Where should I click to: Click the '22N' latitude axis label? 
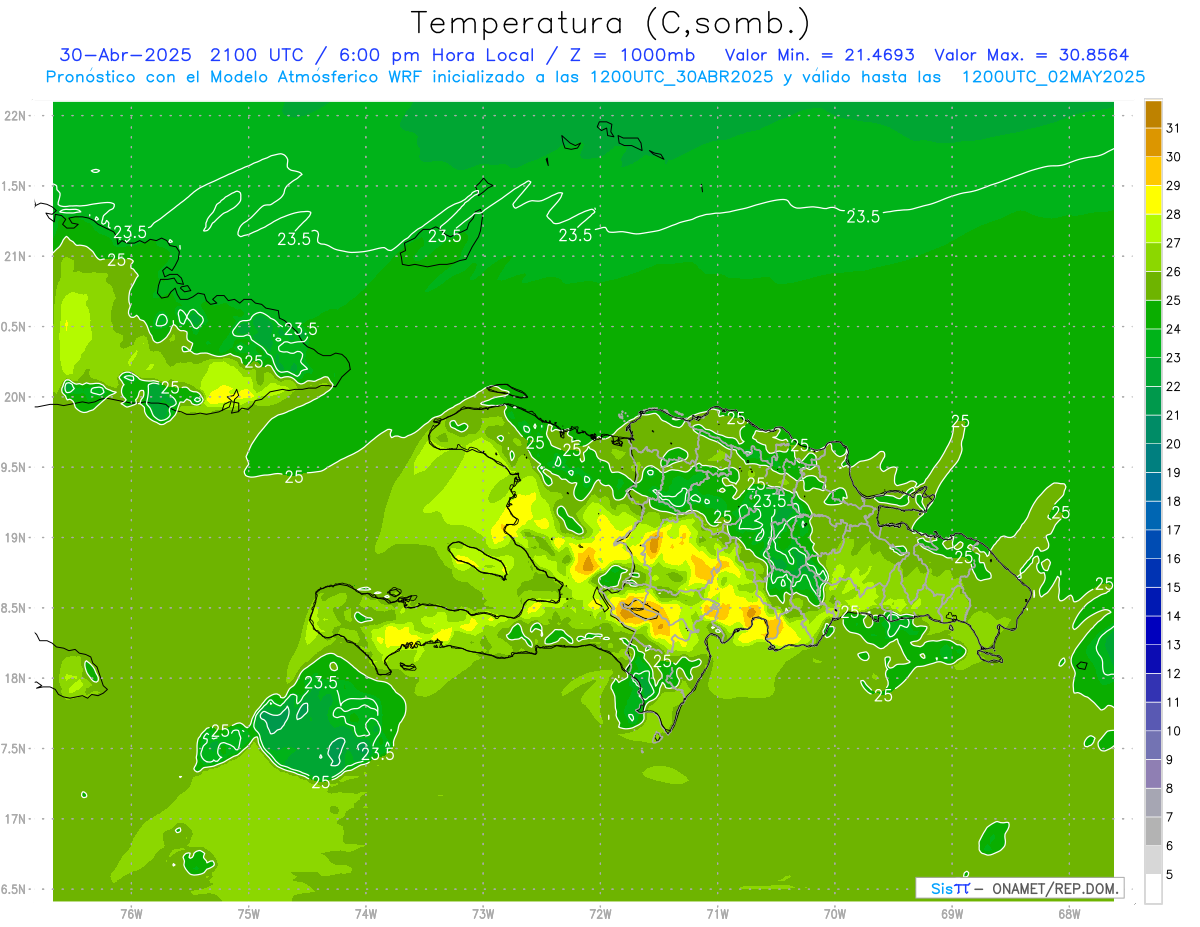coord(16,116)
